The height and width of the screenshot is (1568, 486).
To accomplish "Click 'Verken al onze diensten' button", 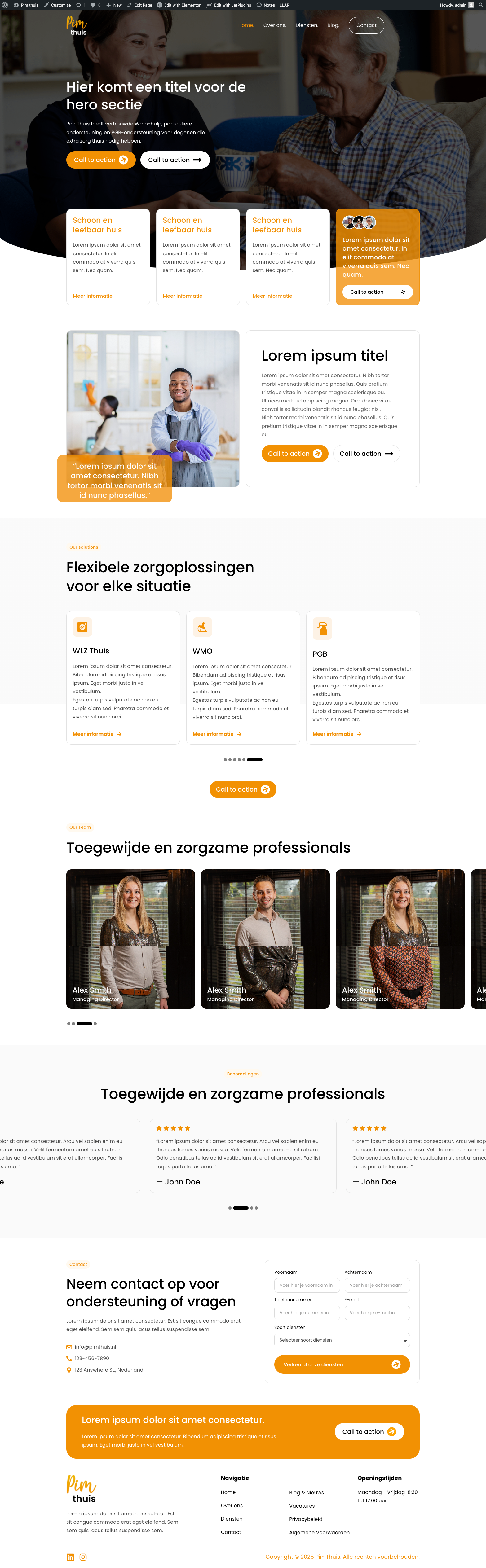I will 342,1365.
